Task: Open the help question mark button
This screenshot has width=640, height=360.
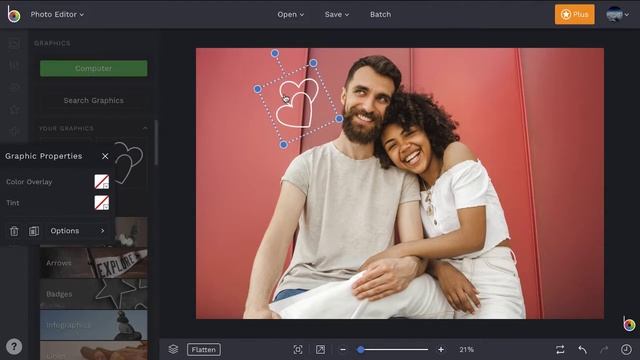Action: 14,347
